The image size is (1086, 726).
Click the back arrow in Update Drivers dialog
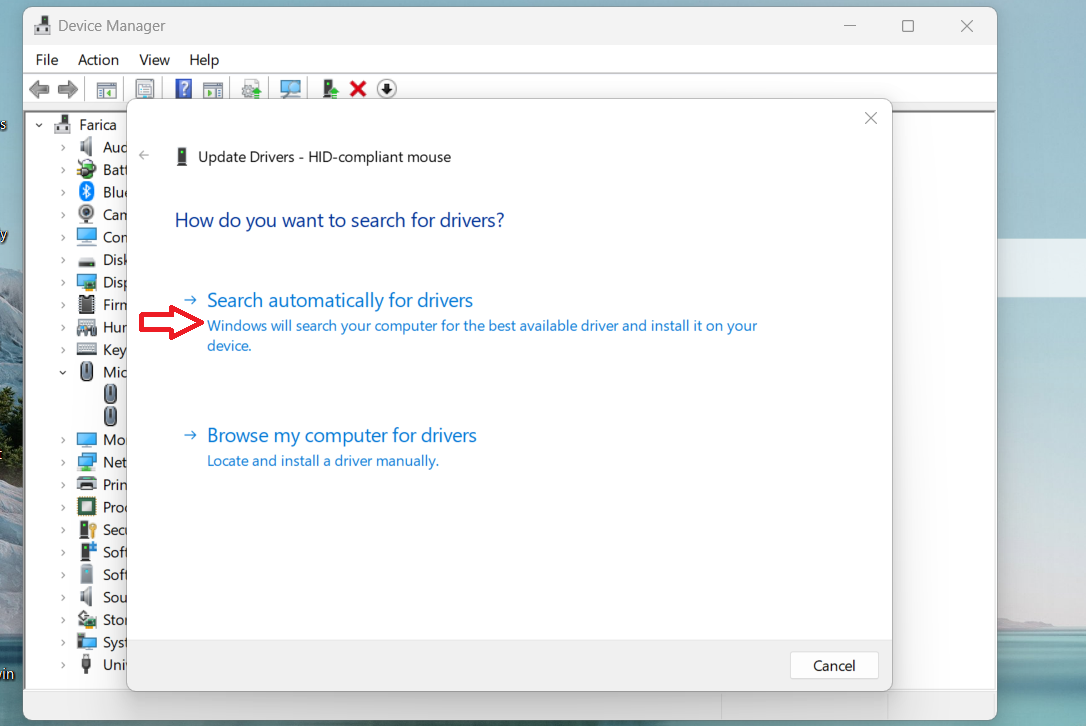(144, 156)
